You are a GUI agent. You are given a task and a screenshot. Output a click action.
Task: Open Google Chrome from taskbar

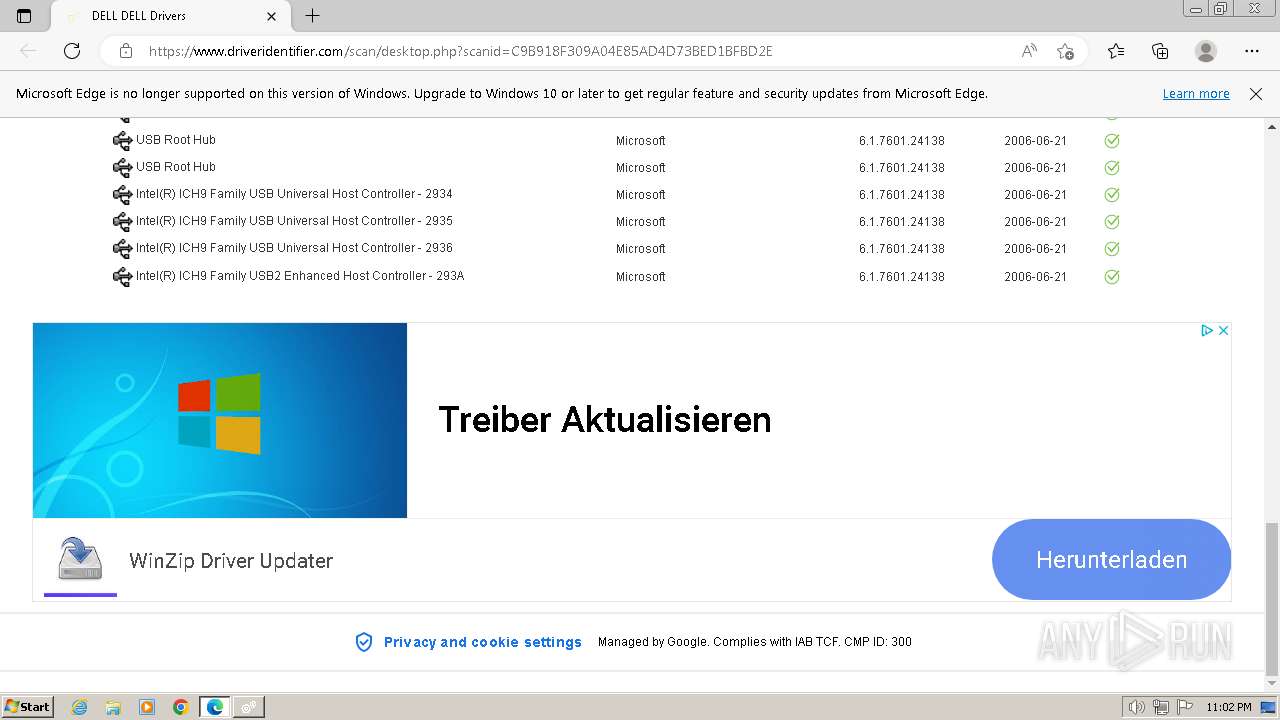point(180,707)
